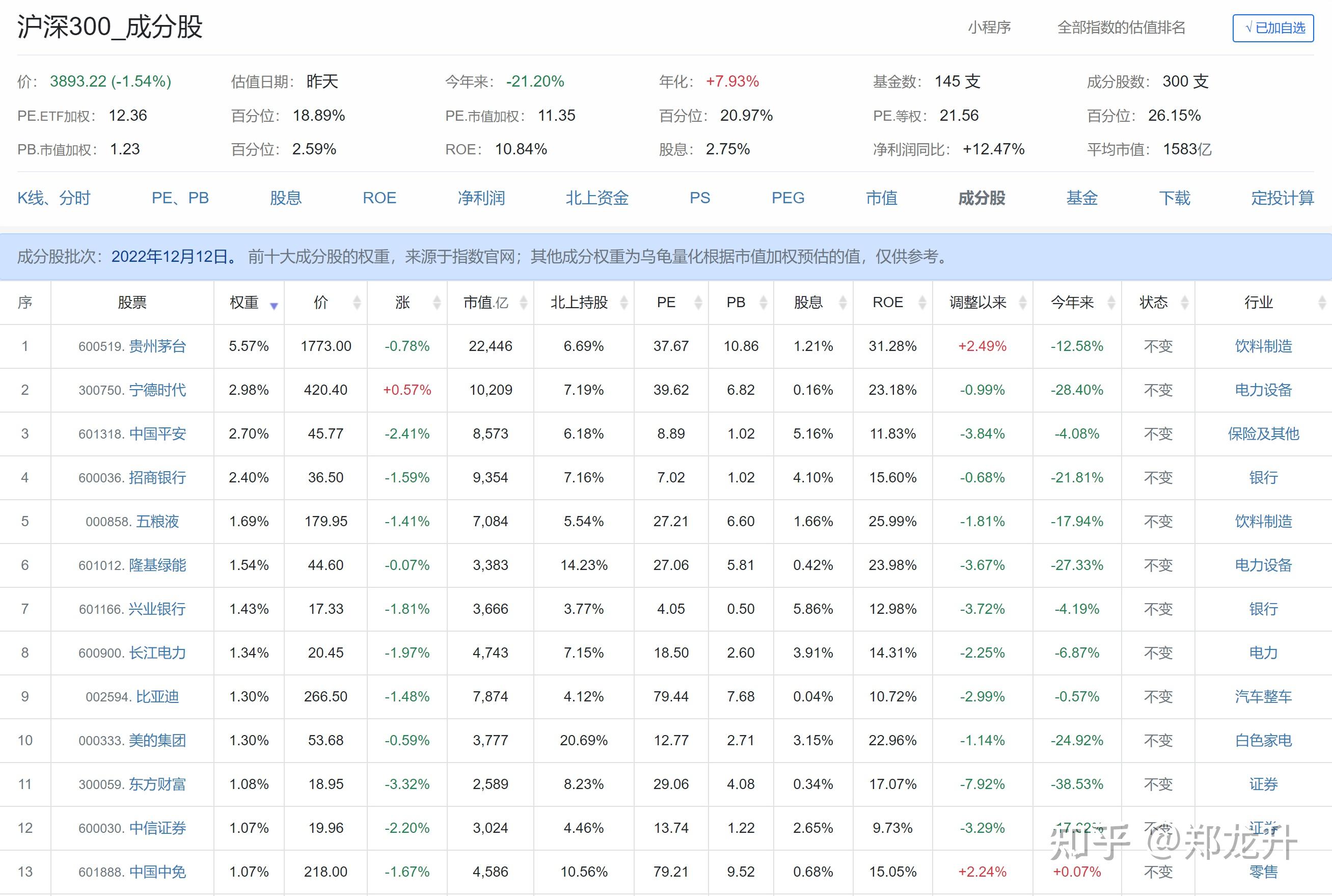Screen dimensions: 1332x896
Task: Sort by 行业 column arrows
Action: pos(1322,302)
